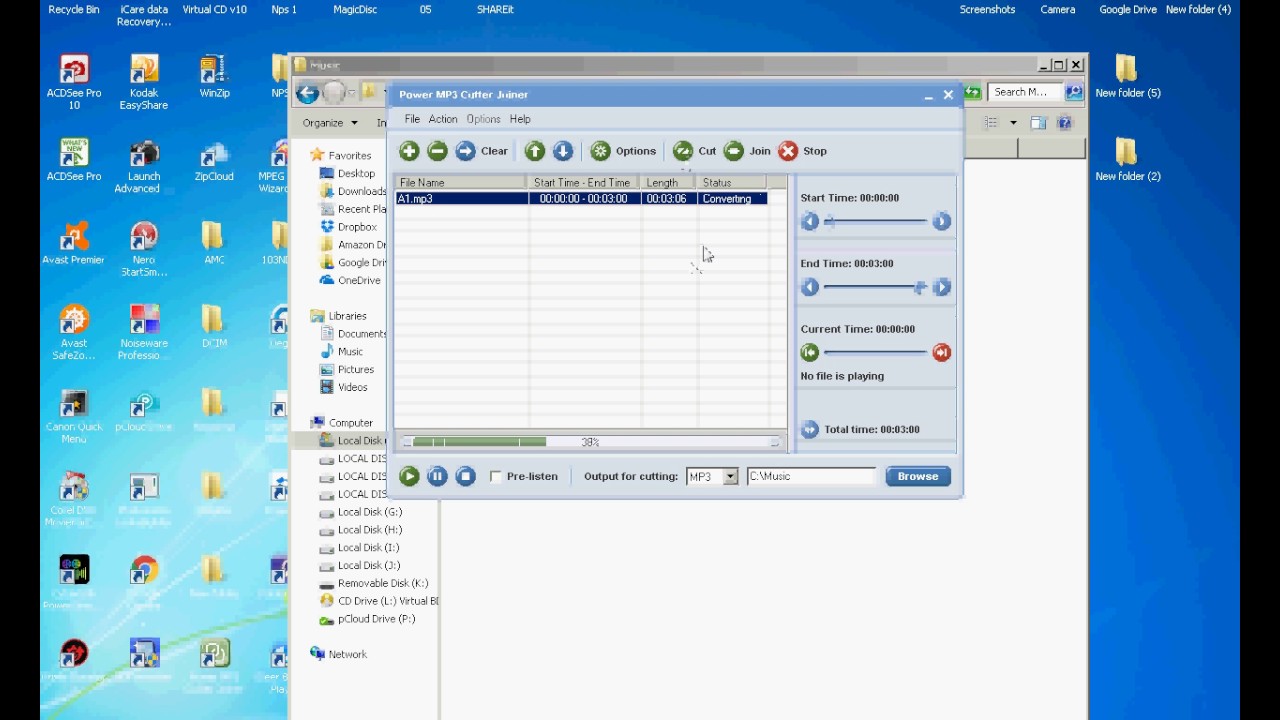Select Libraries in Explorer sidebar

(x=338, y=316)
